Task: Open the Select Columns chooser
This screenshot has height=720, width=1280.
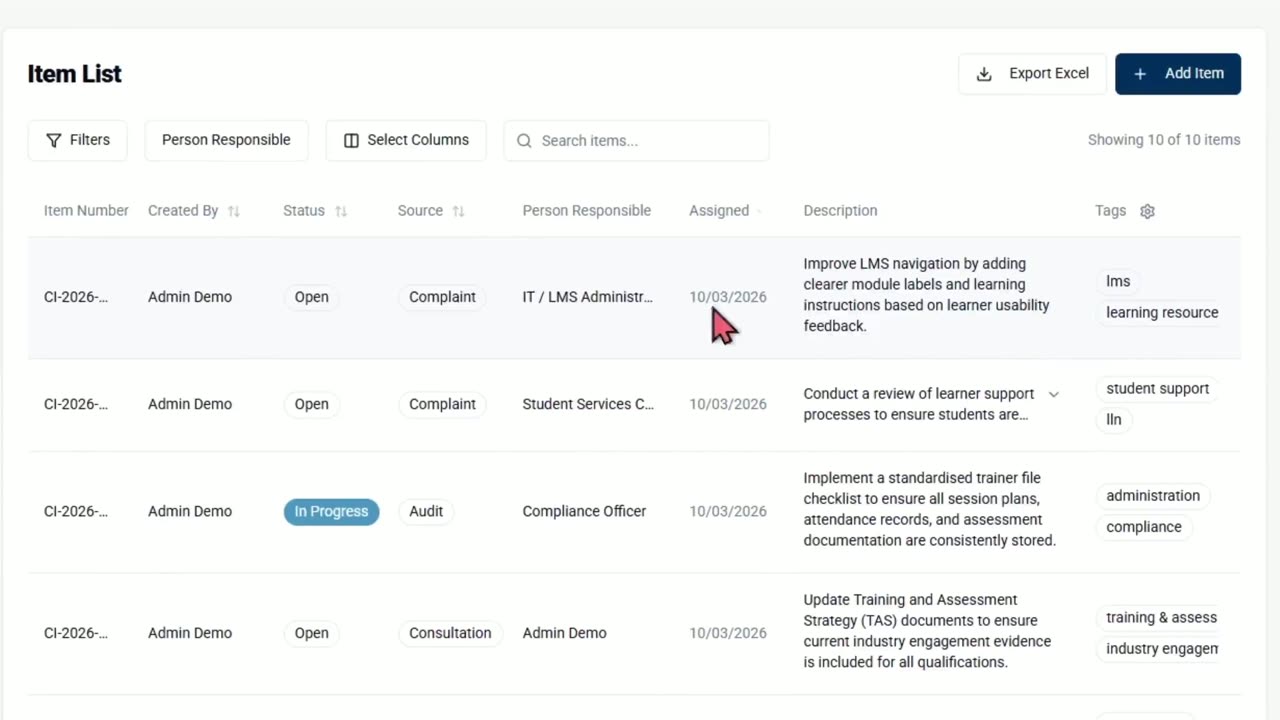Action: 406,141
